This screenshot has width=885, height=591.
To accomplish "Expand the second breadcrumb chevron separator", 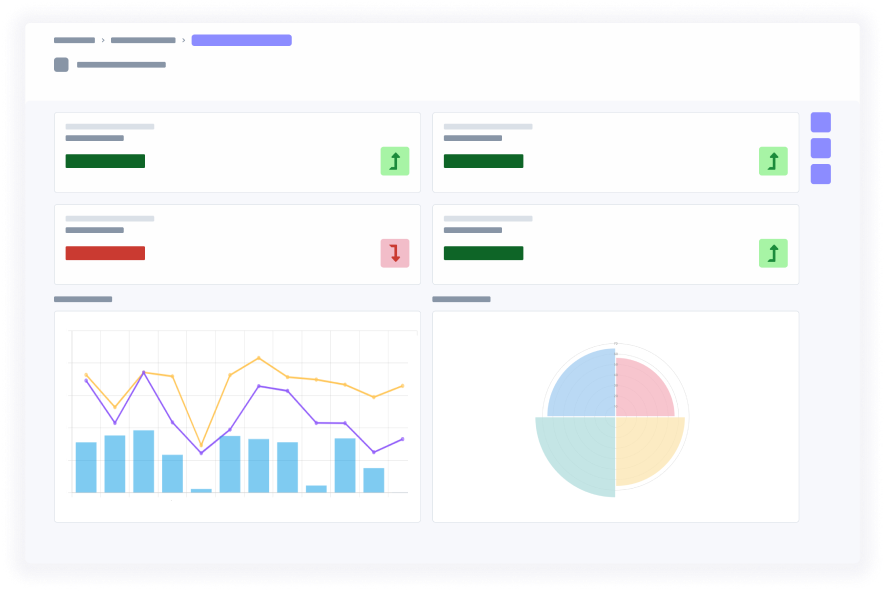I will coord(183,40).
